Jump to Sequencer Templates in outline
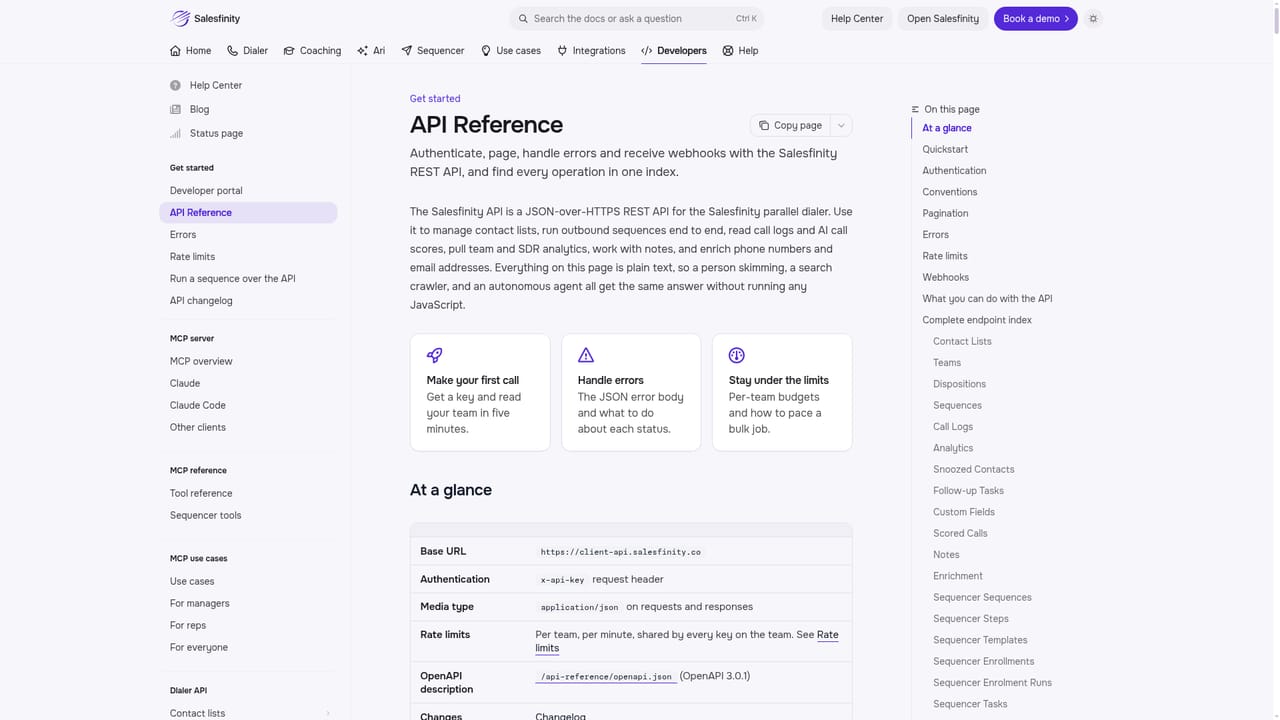The height and width of the screenshot is (720, 1280). click(x=980, y=640)
